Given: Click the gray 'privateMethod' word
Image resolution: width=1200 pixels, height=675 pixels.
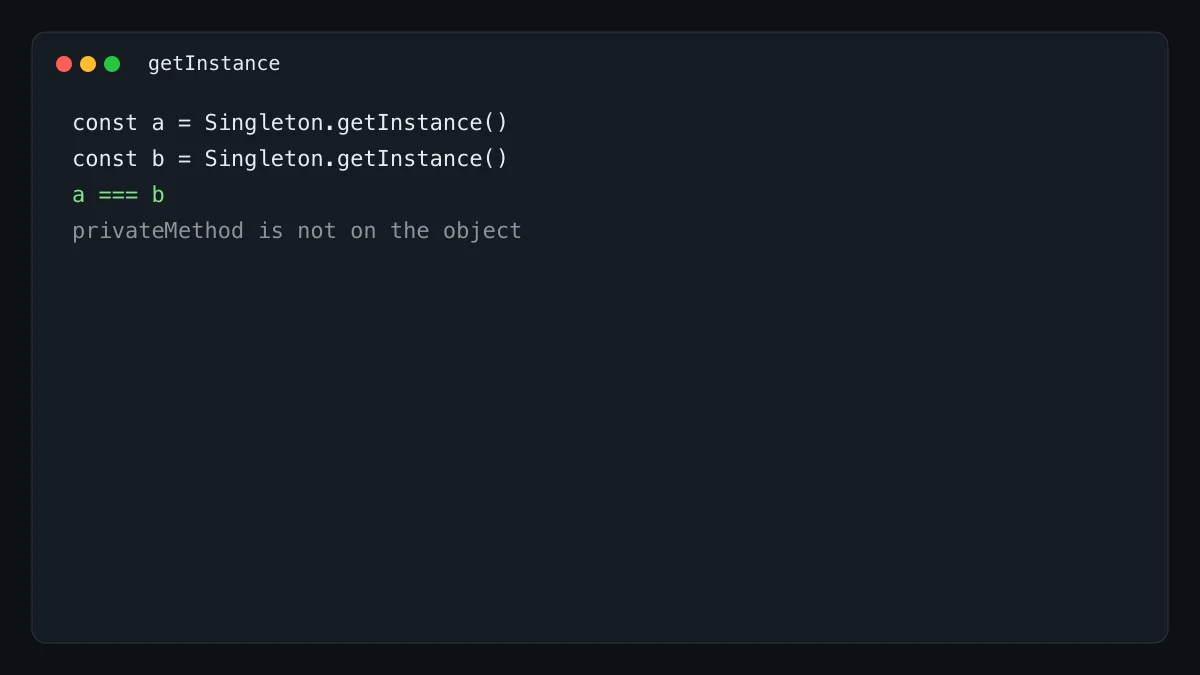Looking at the screenshot, I should coord(158,231).
